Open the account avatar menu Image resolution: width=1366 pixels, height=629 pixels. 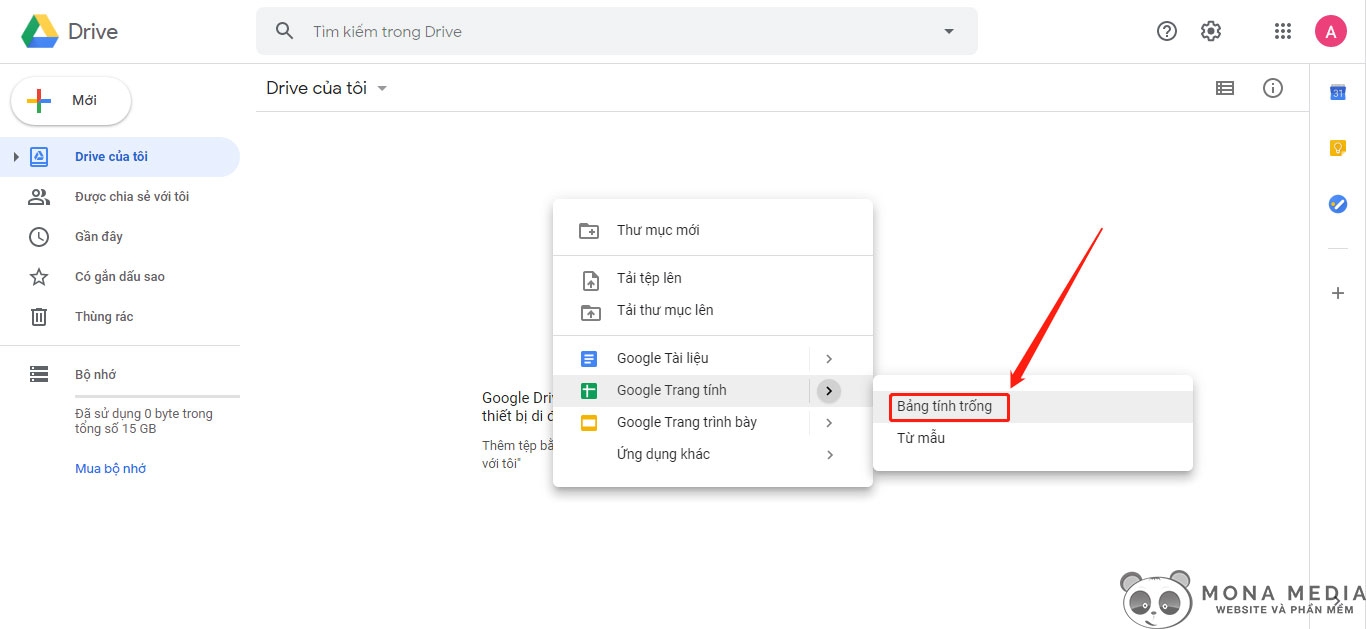[1330, 31]
